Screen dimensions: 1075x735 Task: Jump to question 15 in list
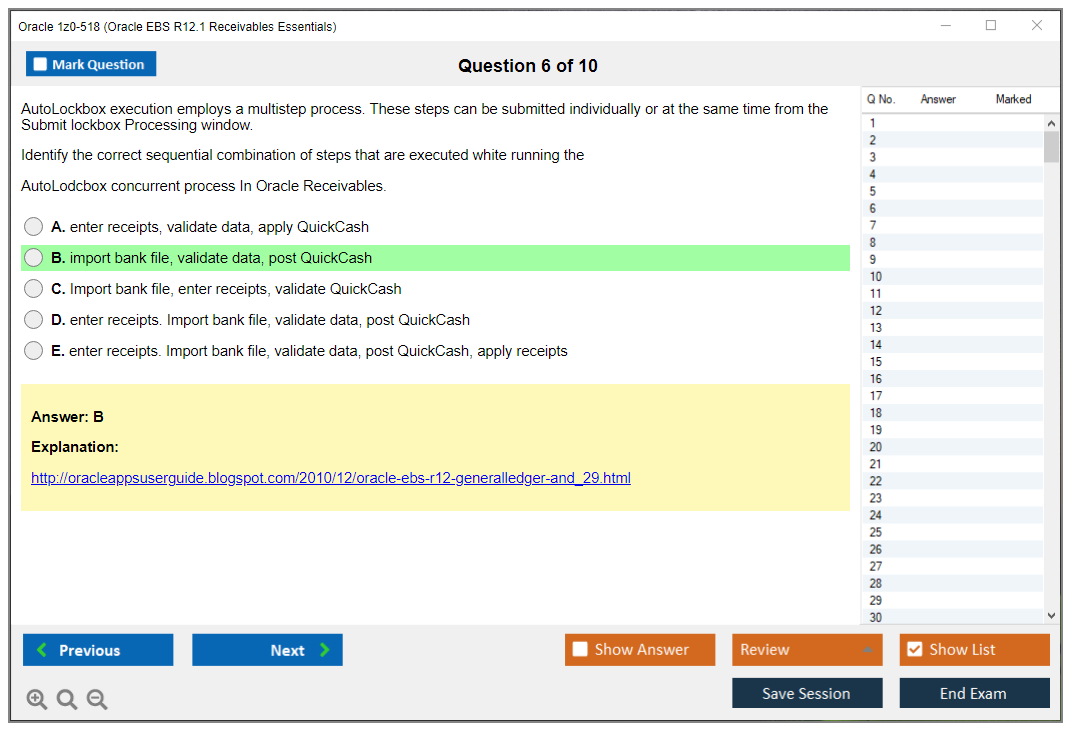pyautogui.click(x=876, y=362)
